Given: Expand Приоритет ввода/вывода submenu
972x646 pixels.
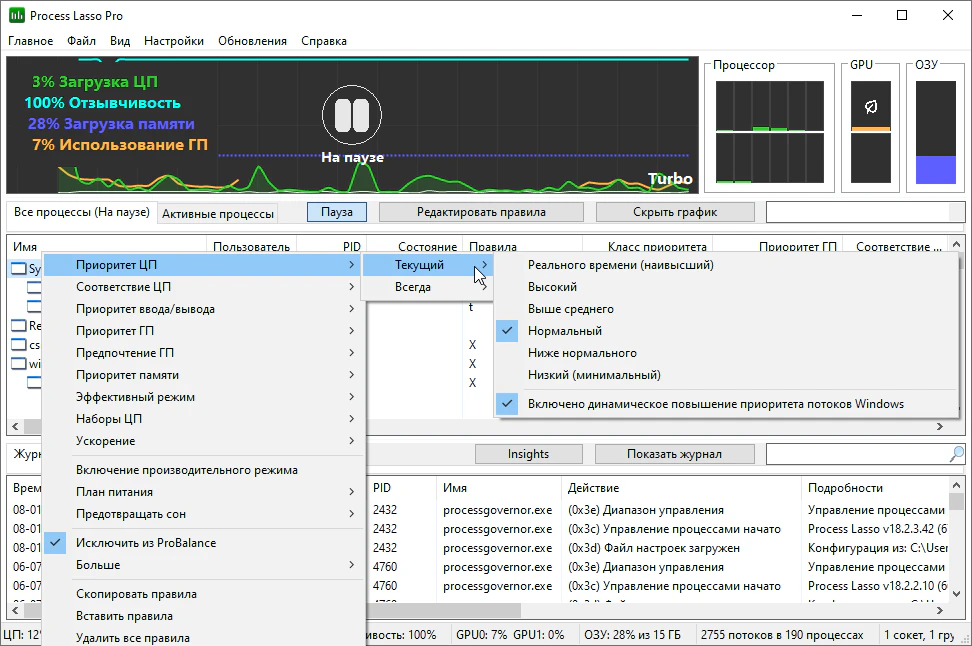Looking at the screenshot, I should click(203, 309).
